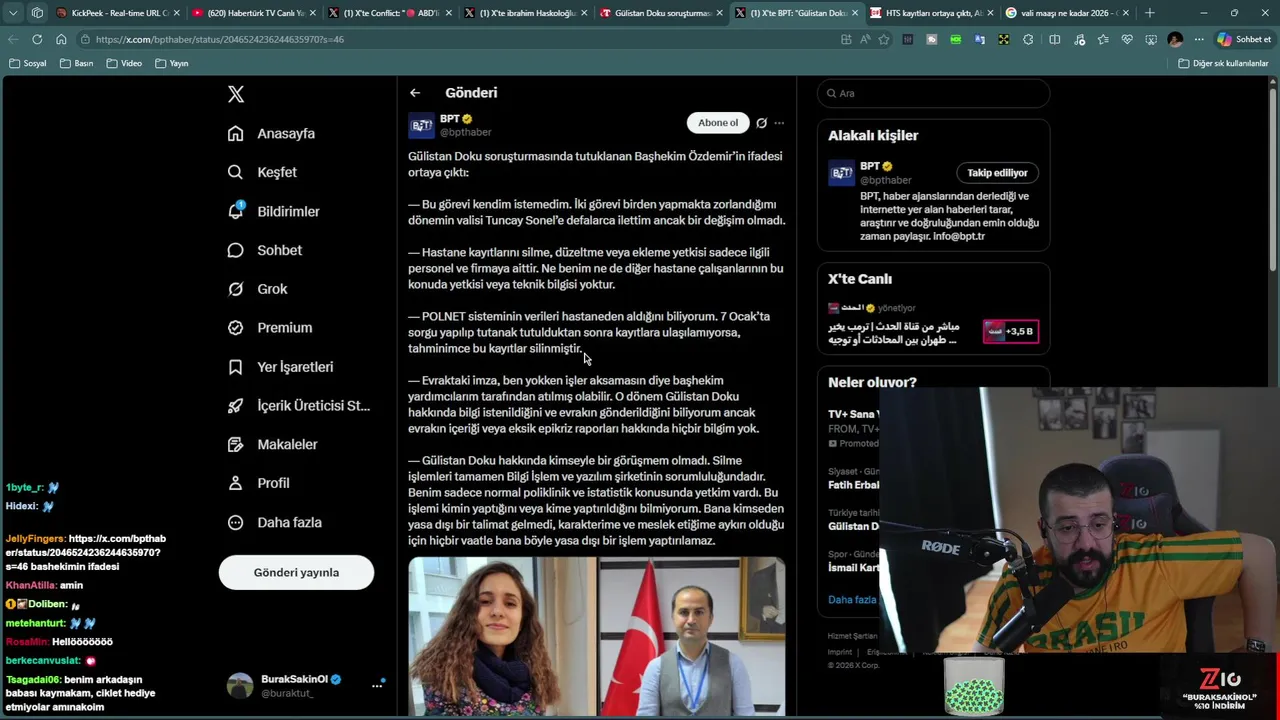Open Copilot Sohbet et button
The image size is (1280, 720).
pos(1244,39)
